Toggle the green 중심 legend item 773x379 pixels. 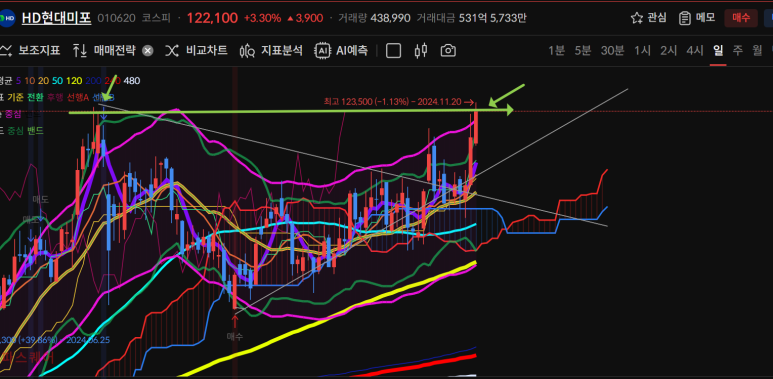[15, 131]
